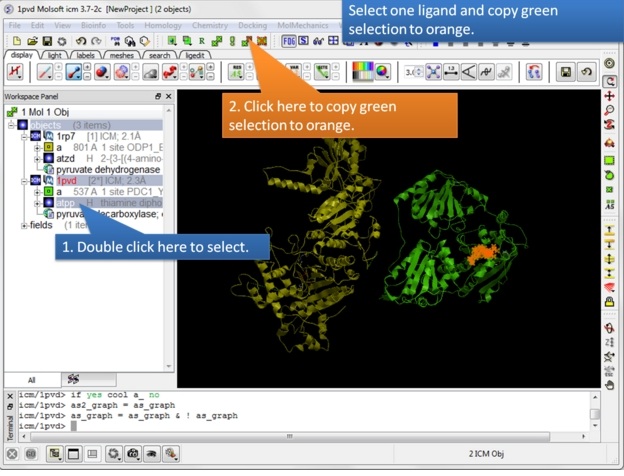Expand the fields tree node

click(24, 225)
